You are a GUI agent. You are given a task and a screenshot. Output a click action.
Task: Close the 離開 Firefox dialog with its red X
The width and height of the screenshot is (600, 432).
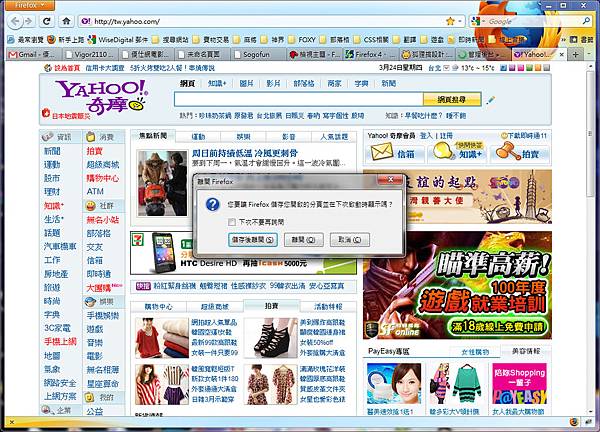[x=391, y=179]
